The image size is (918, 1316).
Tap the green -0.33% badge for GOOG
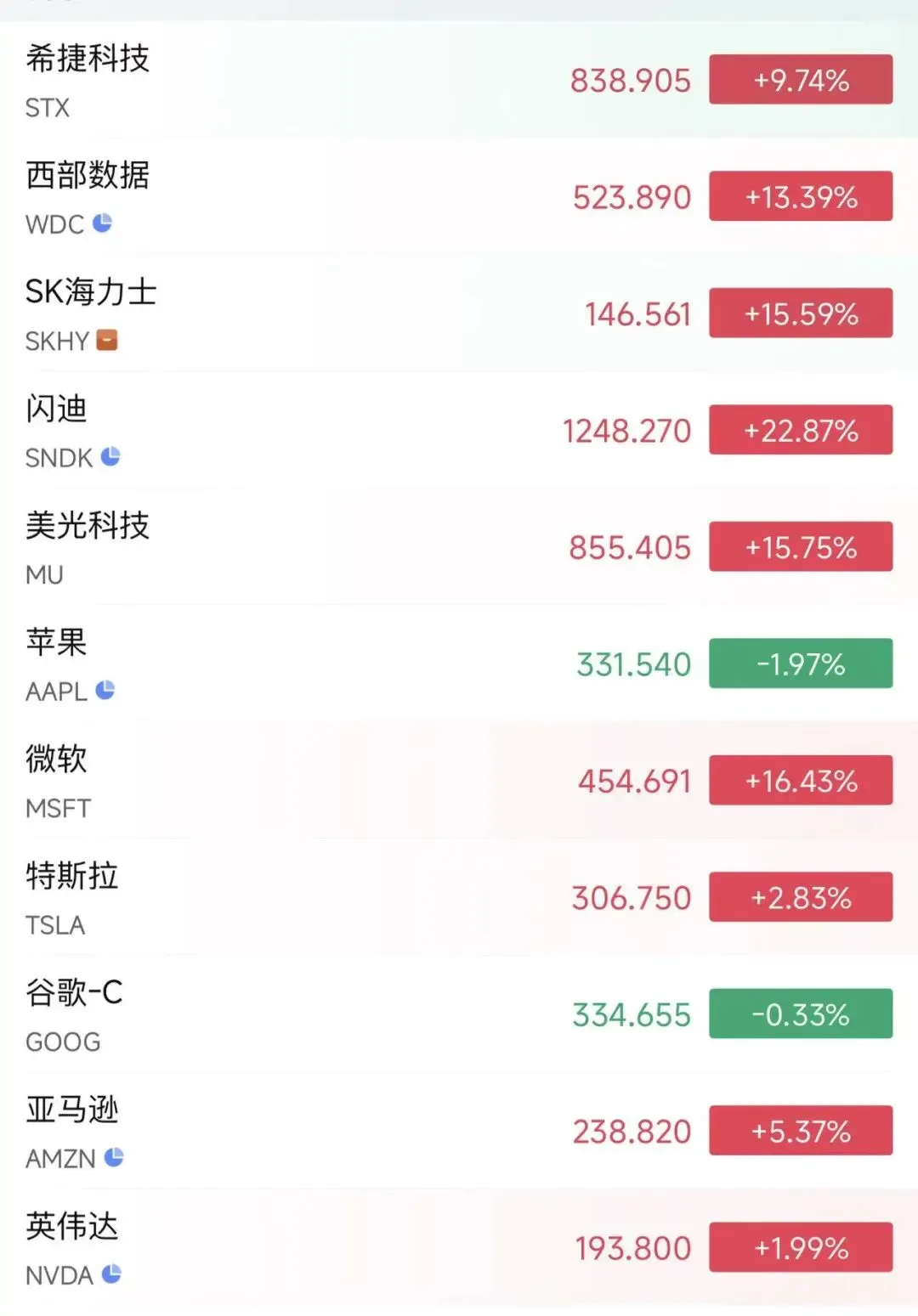pyautogui.click(x=801, y=1014)
